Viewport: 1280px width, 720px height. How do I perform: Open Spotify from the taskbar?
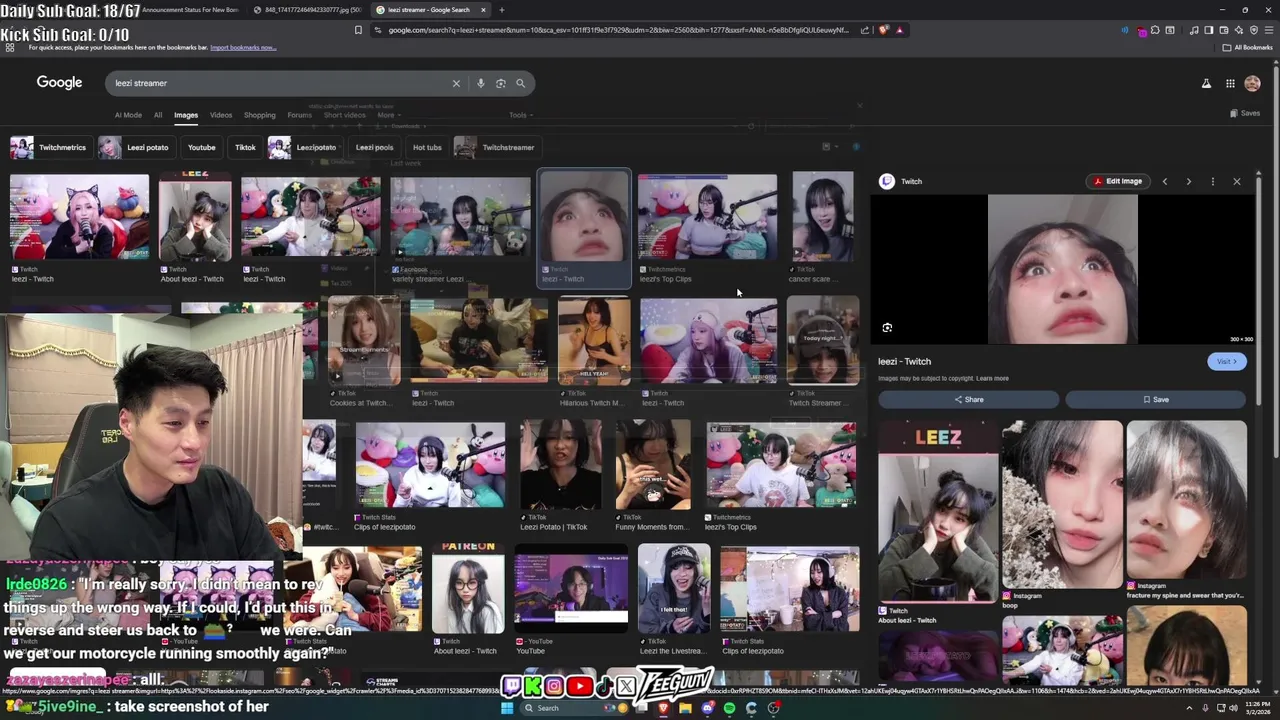point(729,708)
